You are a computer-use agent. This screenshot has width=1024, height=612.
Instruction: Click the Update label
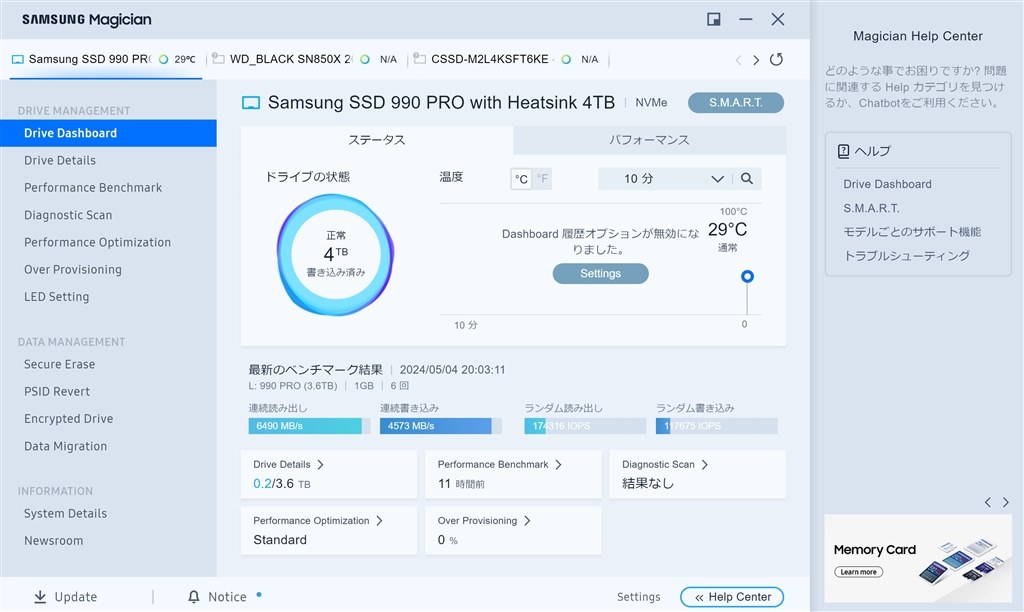tap(76, 597)
